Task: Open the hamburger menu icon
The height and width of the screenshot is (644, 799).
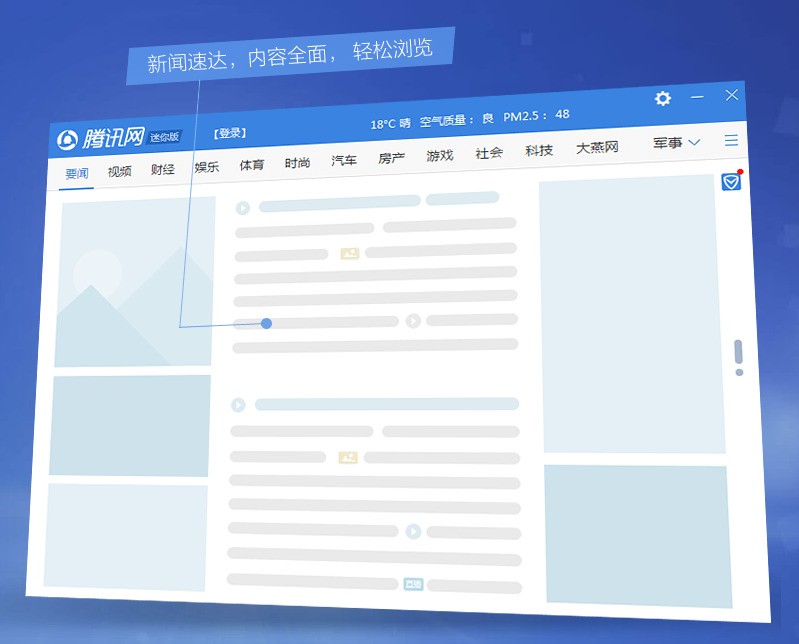Action: 732,141
